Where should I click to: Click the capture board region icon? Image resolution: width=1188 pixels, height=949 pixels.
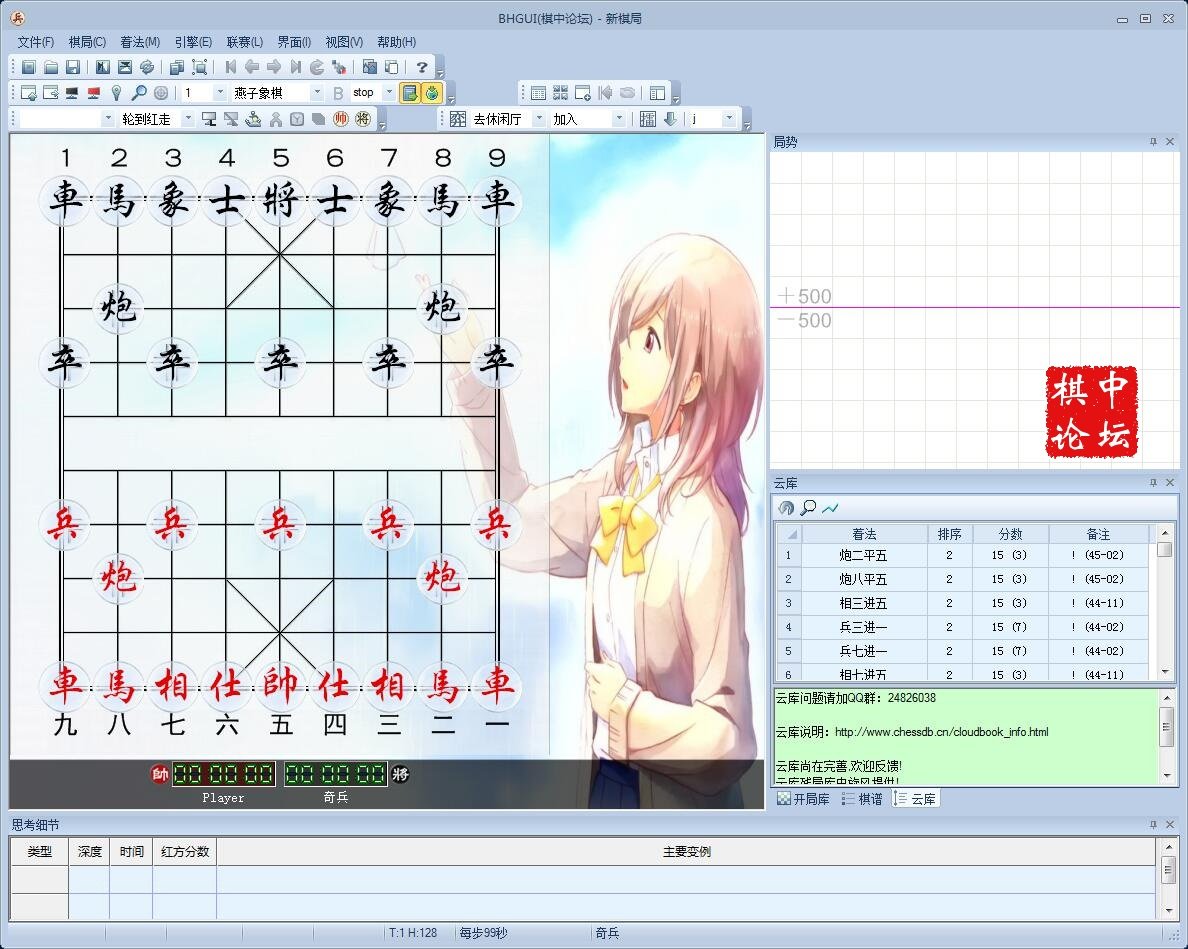coord(199,67)
